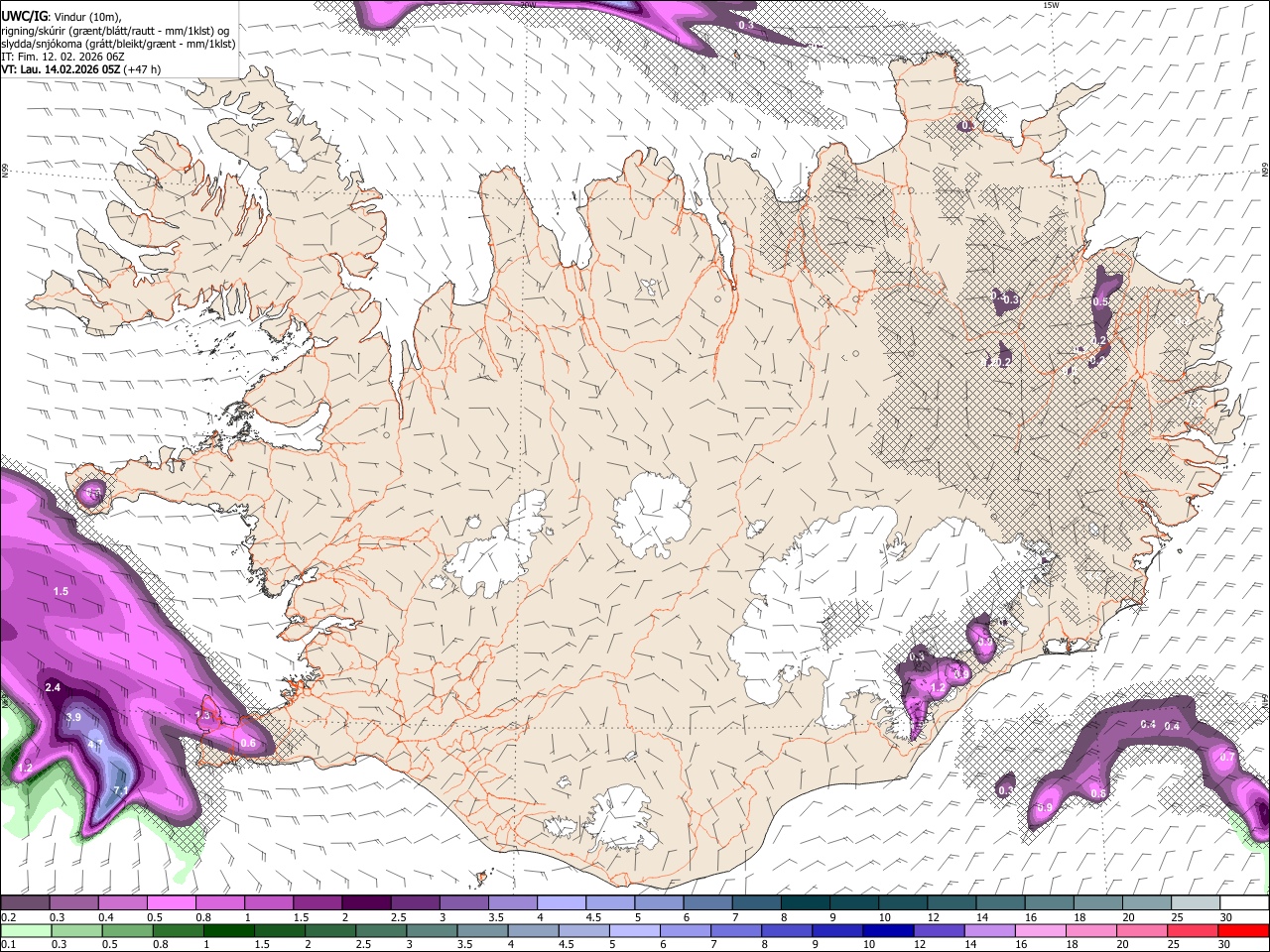Click the 4.5 label under upper legend row

tap(593, 917)
